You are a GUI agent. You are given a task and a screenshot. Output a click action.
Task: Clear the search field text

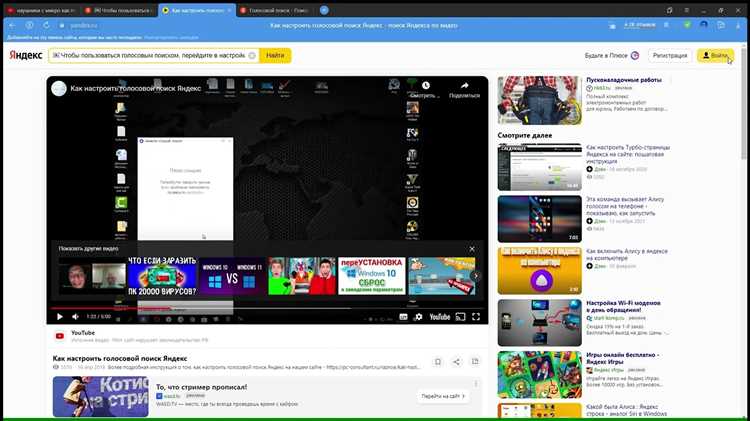[x=252, y=55]
